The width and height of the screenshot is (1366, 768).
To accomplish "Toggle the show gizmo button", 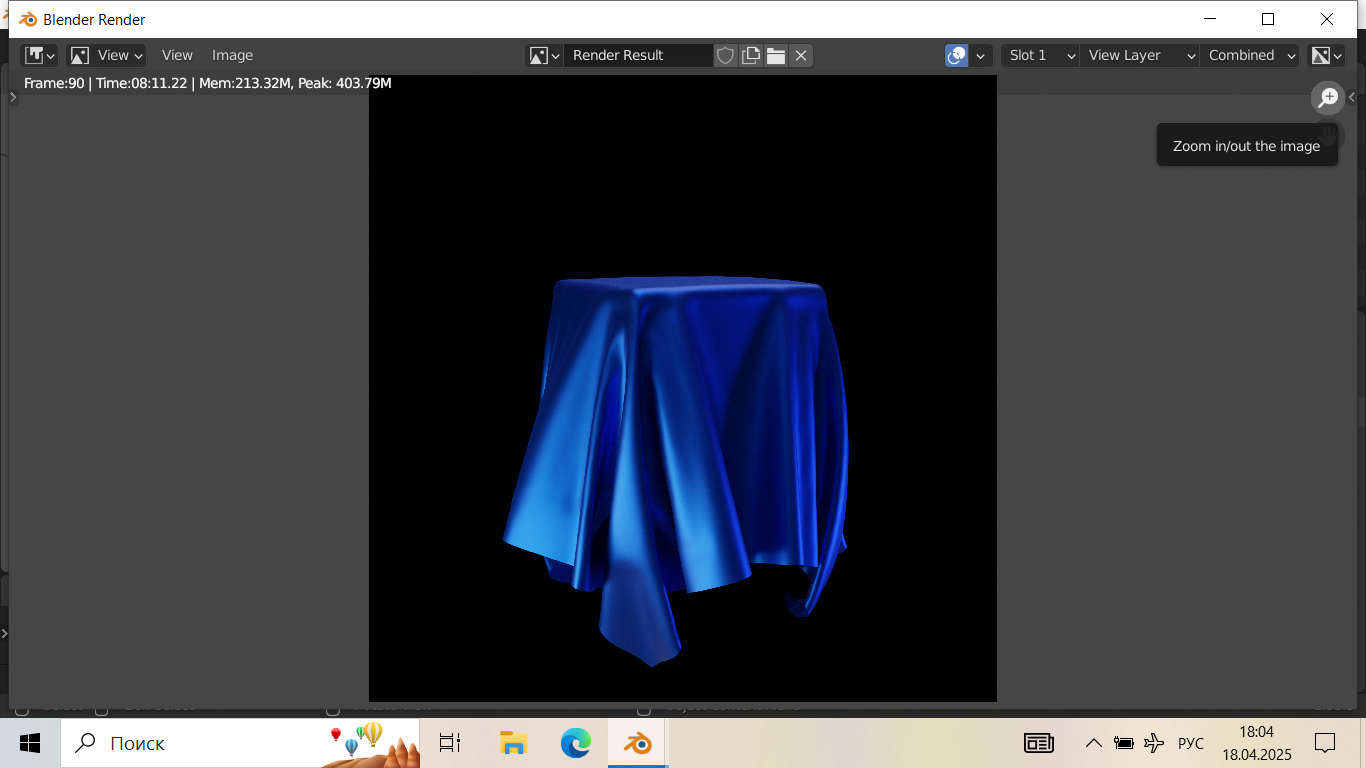I will tap(956, 55).
